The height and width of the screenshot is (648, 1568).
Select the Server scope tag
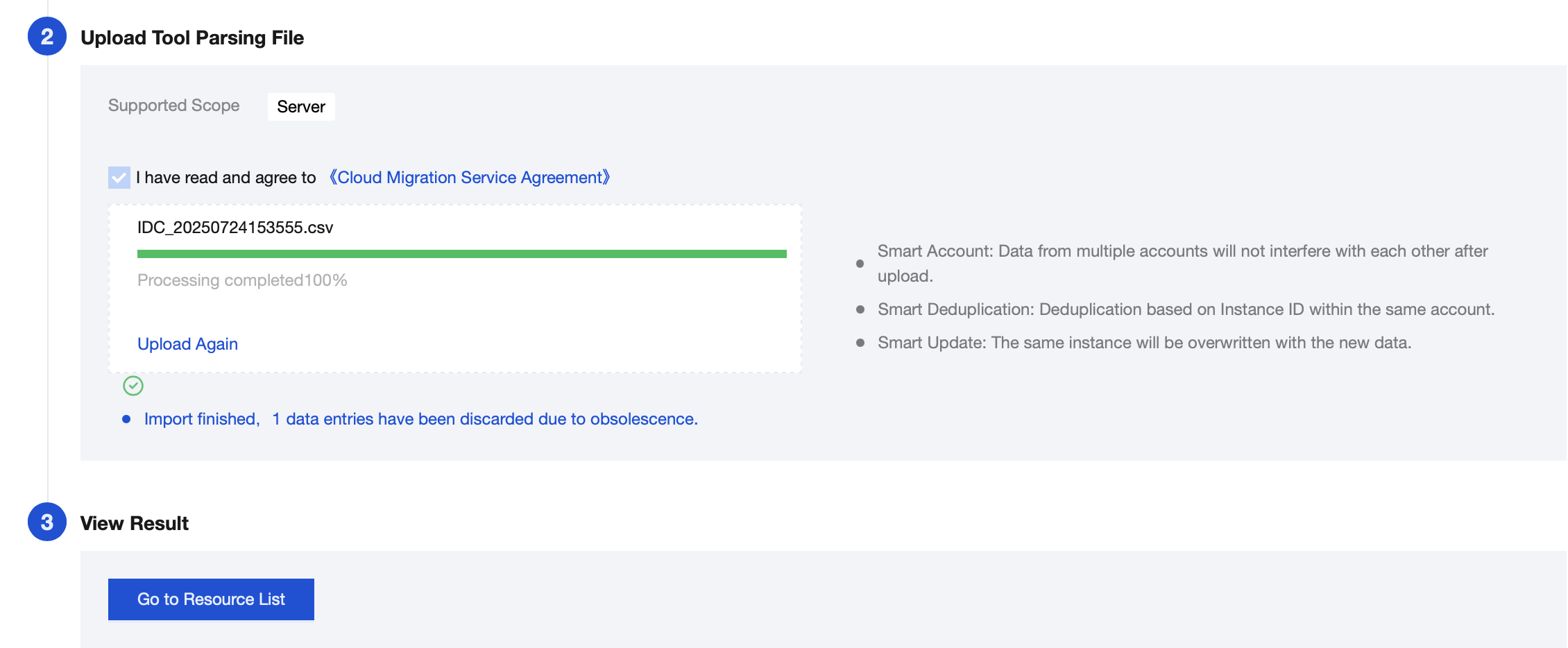(301, 107)
